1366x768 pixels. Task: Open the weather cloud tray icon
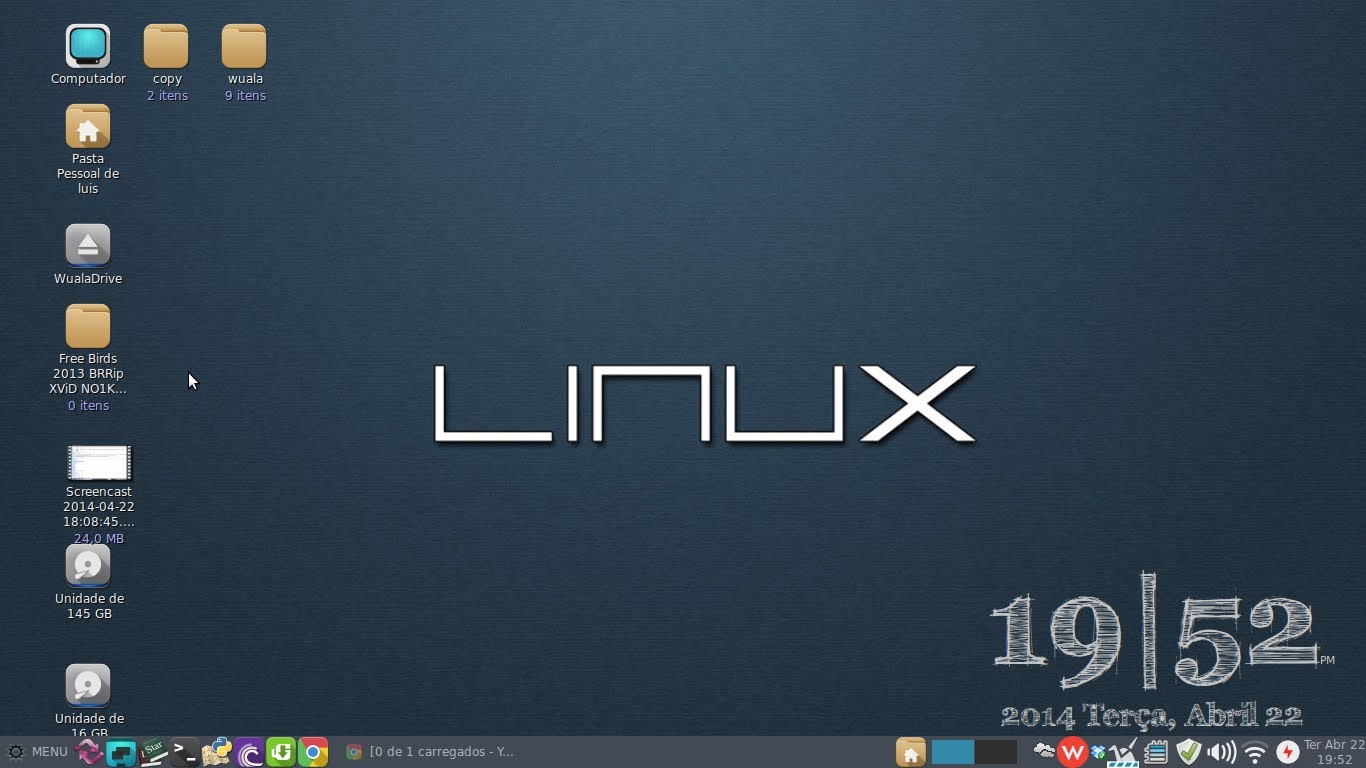[1044, 750]
